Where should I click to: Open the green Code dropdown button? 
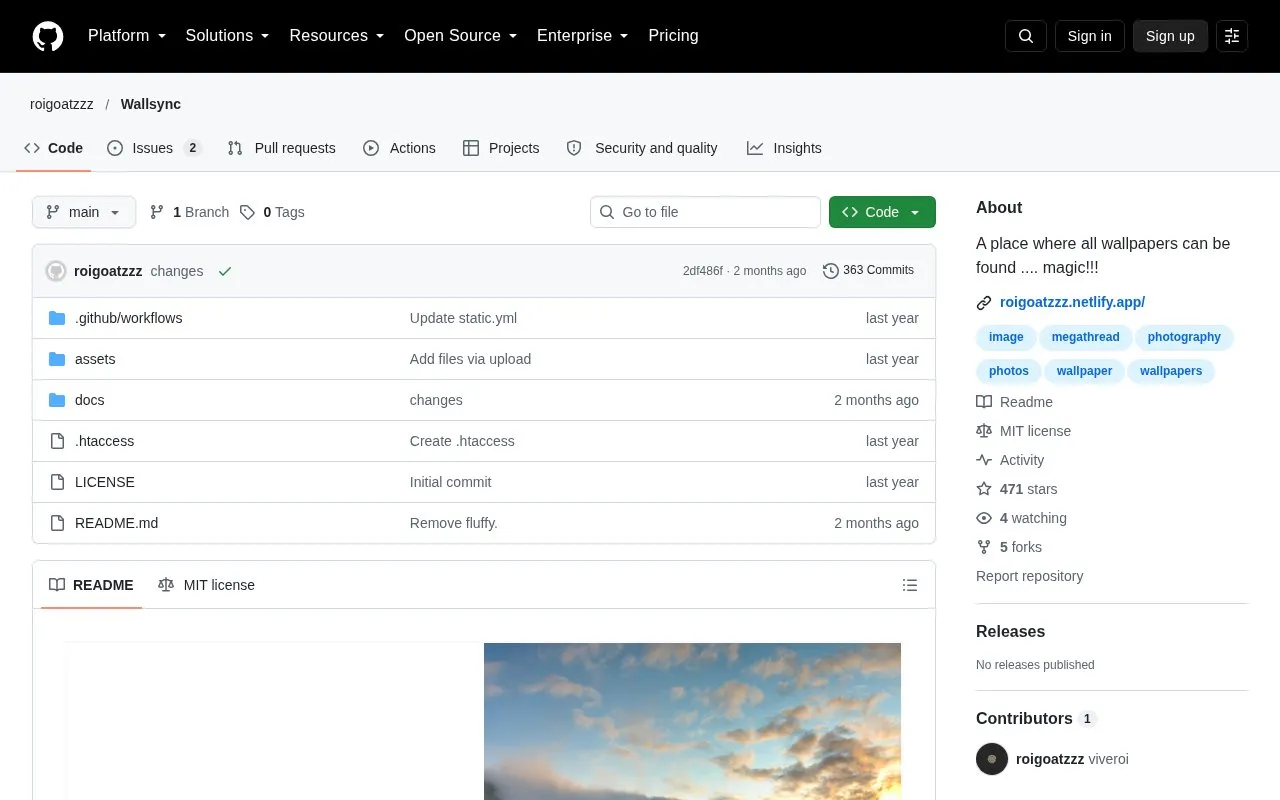pyautogui.click(x=882, y=212)
